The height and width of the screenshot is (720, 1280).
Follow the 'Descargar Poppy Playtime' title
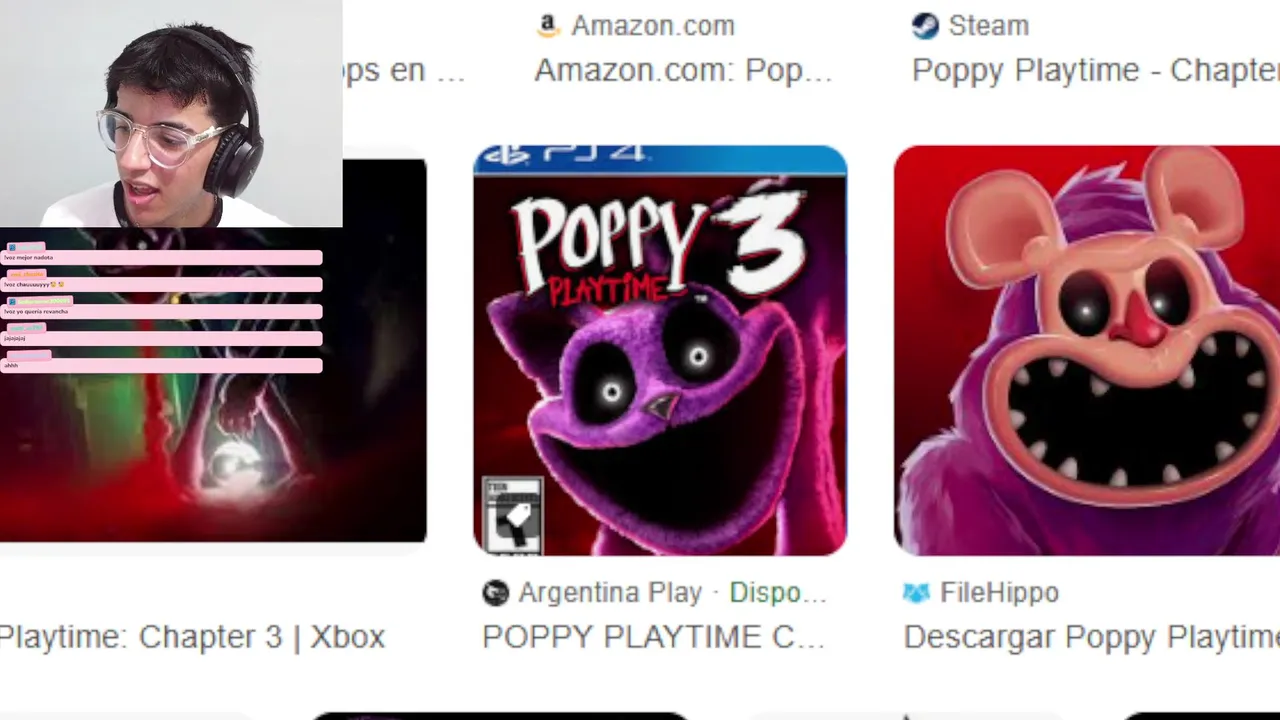pyautogui.click(x=1091, y=637)
